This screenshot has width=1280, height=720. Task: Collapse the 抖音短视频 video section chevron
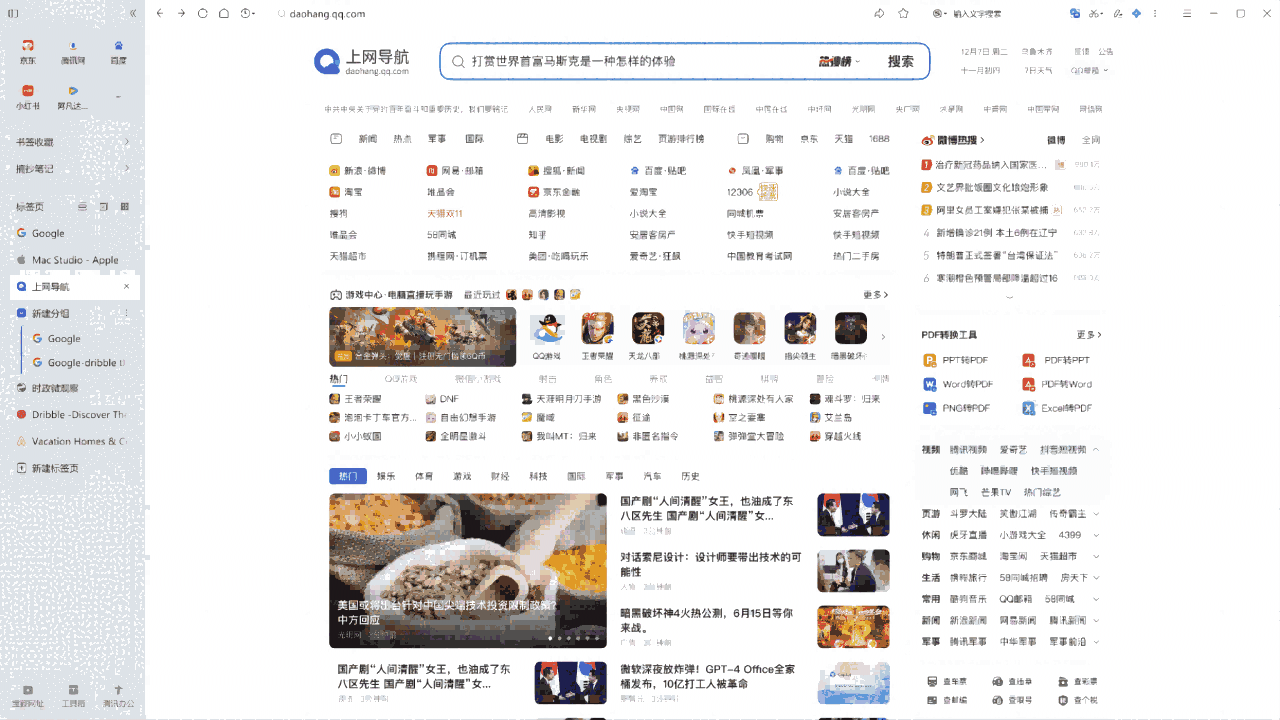tap(1097, 449)
